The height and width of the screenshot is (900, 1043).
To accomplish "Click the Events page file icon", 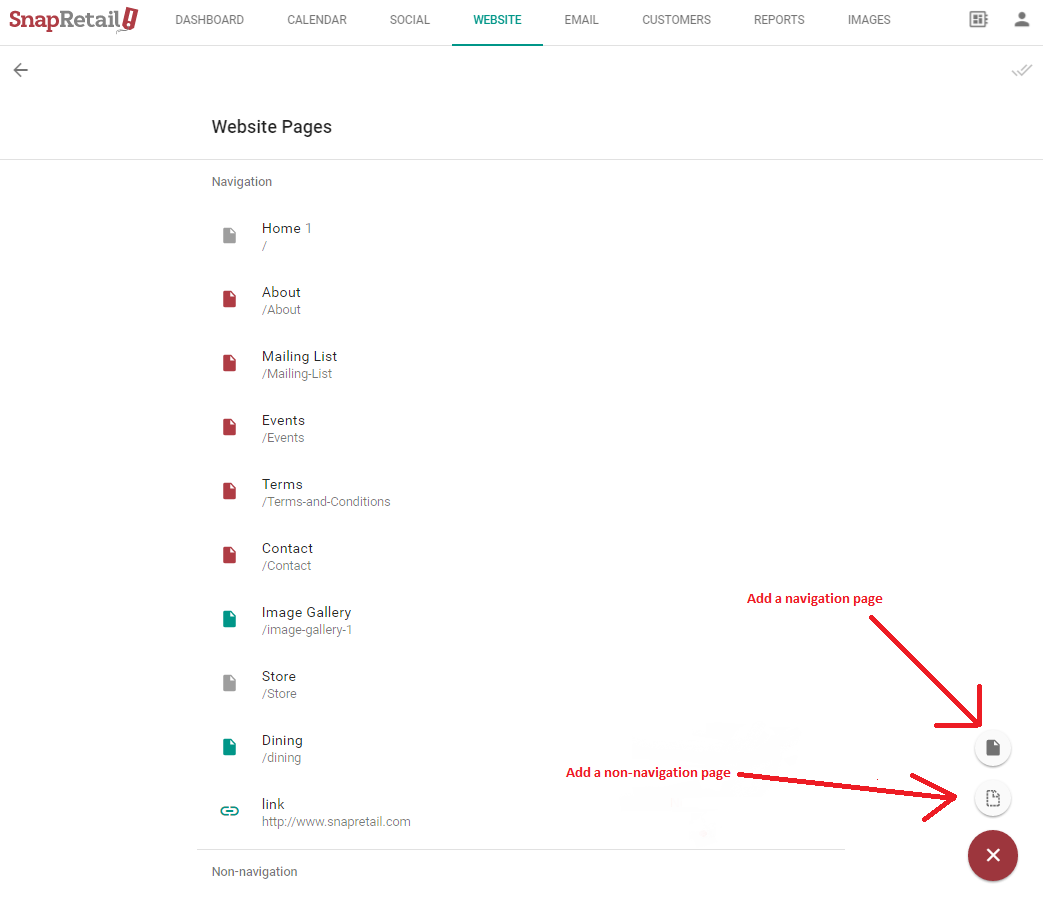I will coord(229,427).
